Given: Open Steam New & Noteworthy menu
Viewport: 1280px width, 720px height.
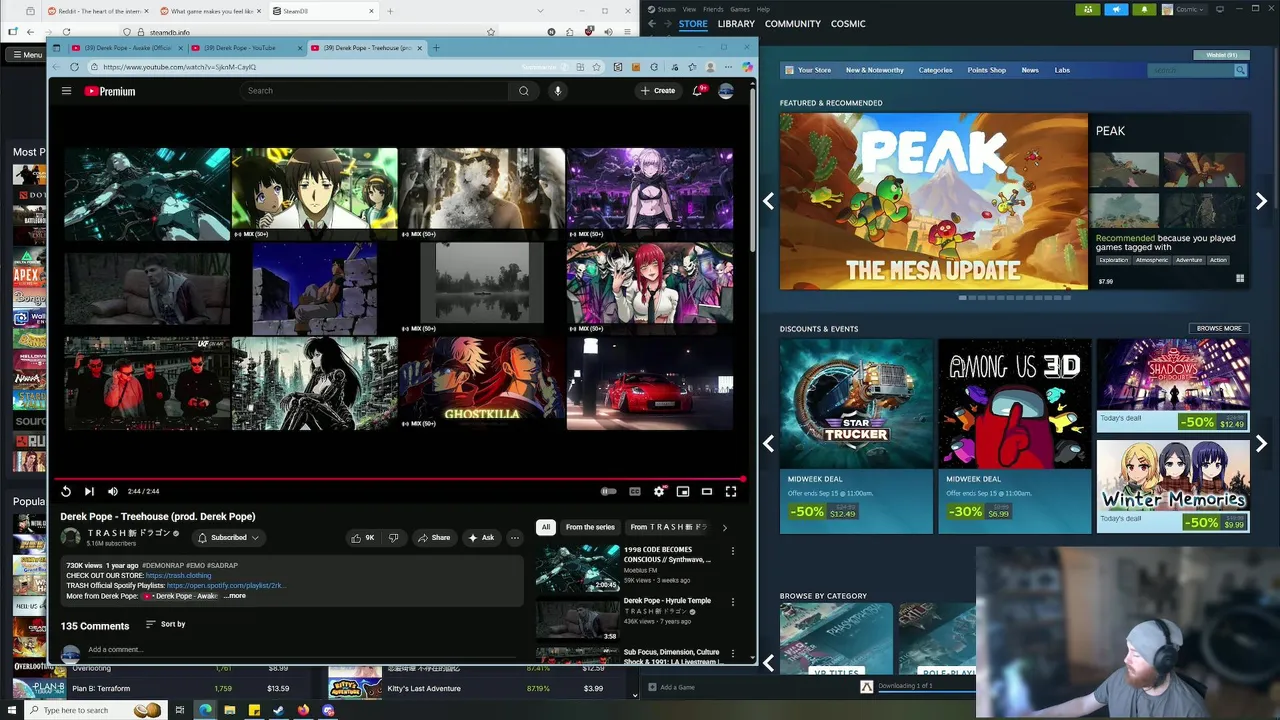Looking at the screenshot, I should [x=874, y=70].
